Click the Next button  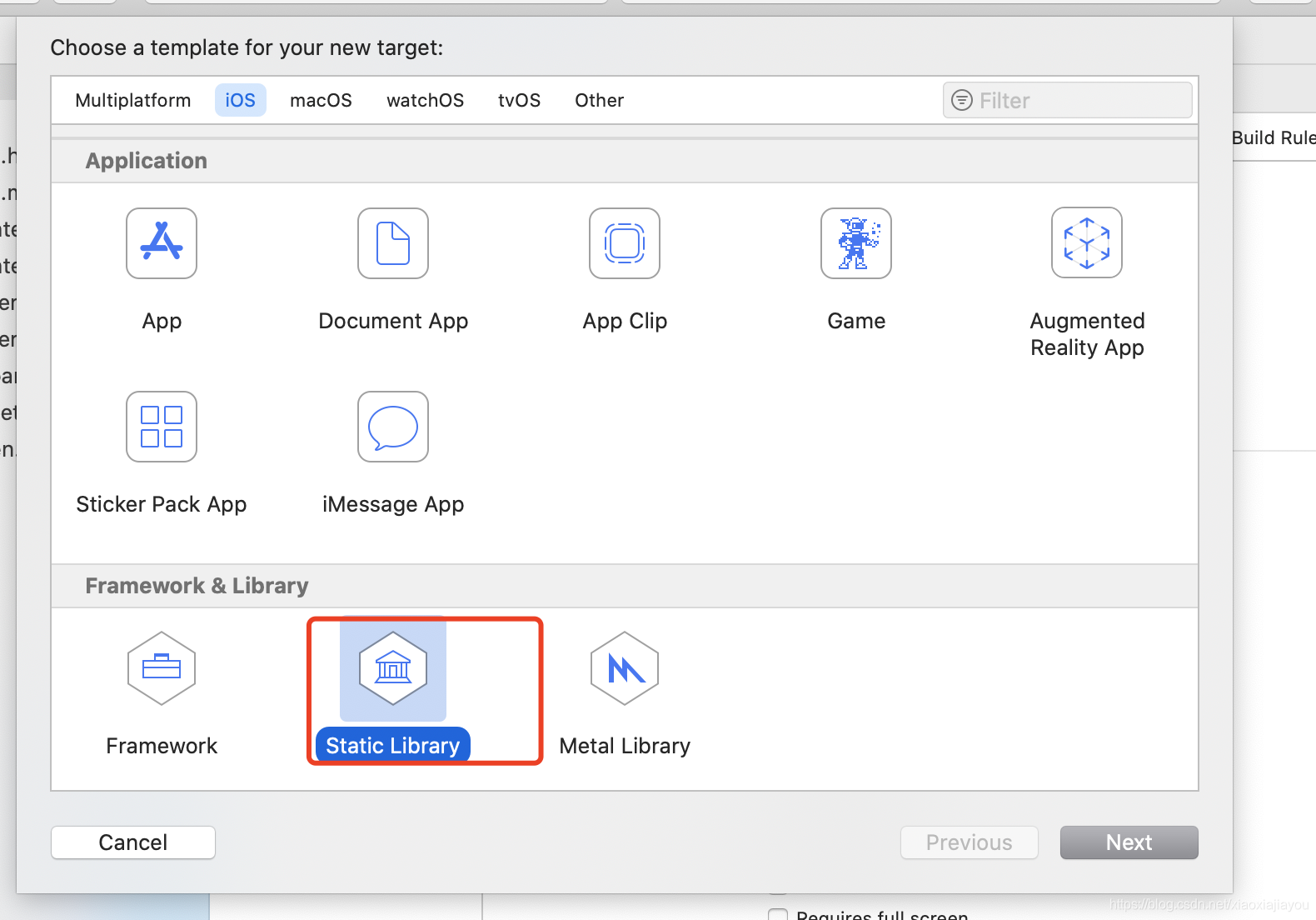(x=1129, y=842)
